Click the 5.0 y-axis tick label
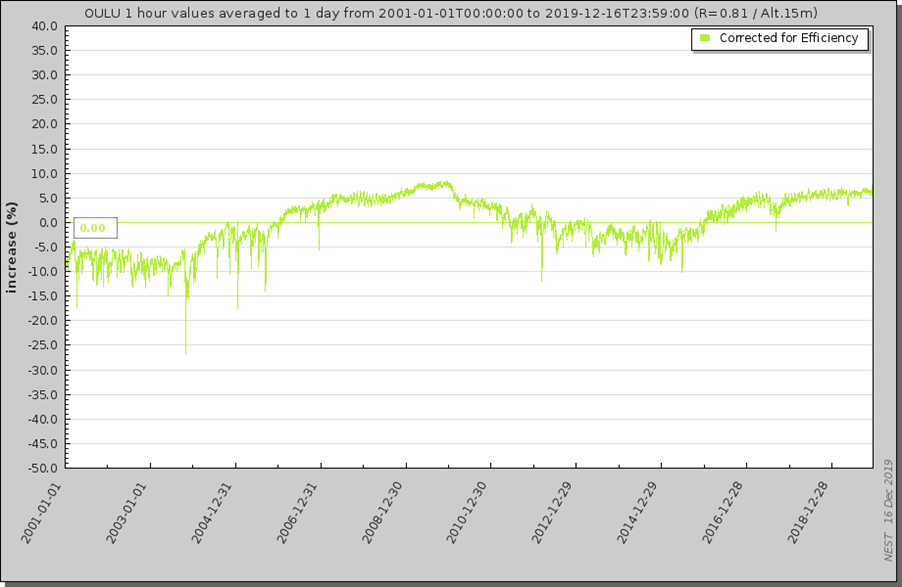The height and width of the screenshot is (587, 902). click(x=48, y=199)
